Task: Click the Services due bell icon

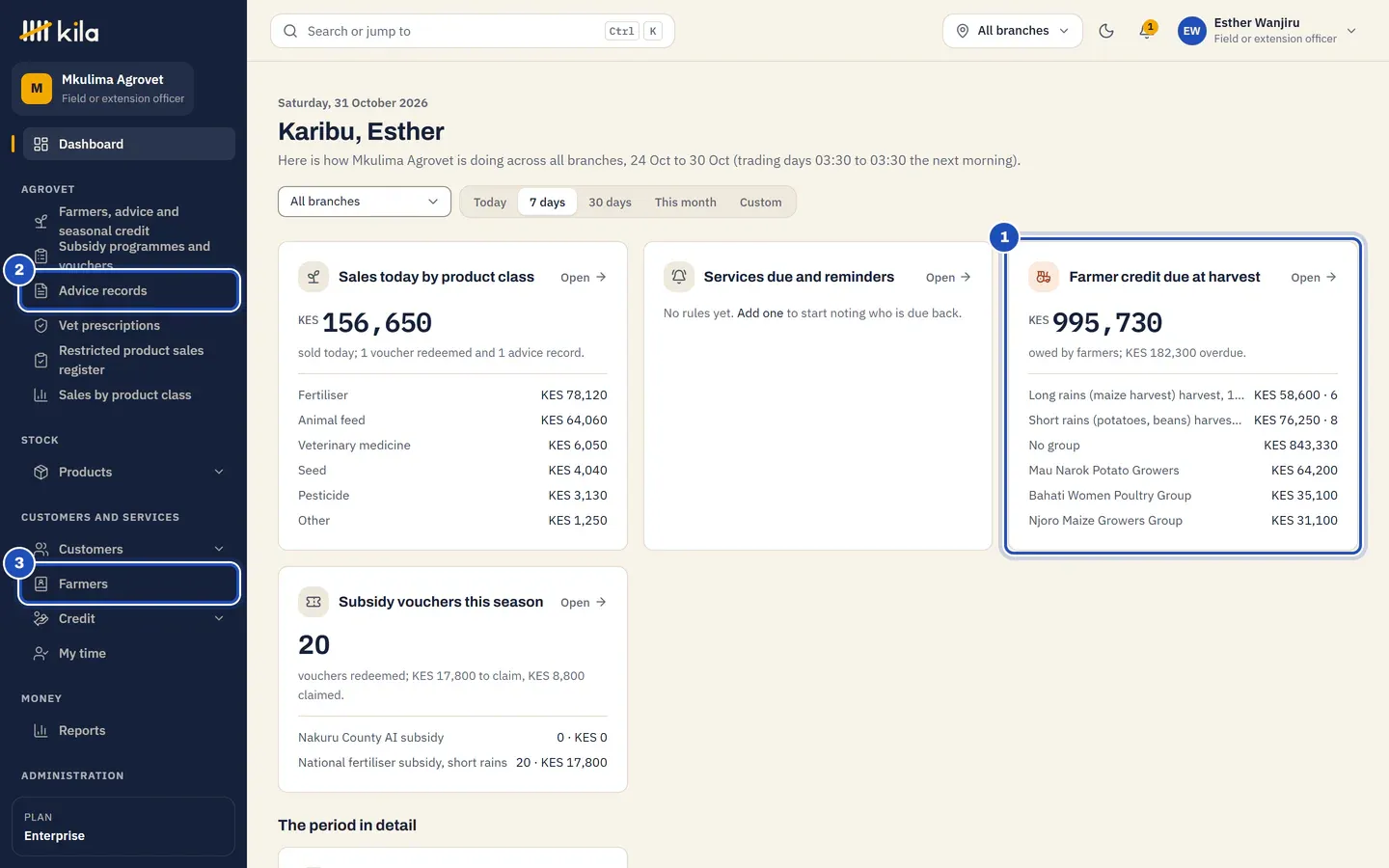Action: pyautogui.click(x=679, y=277)
